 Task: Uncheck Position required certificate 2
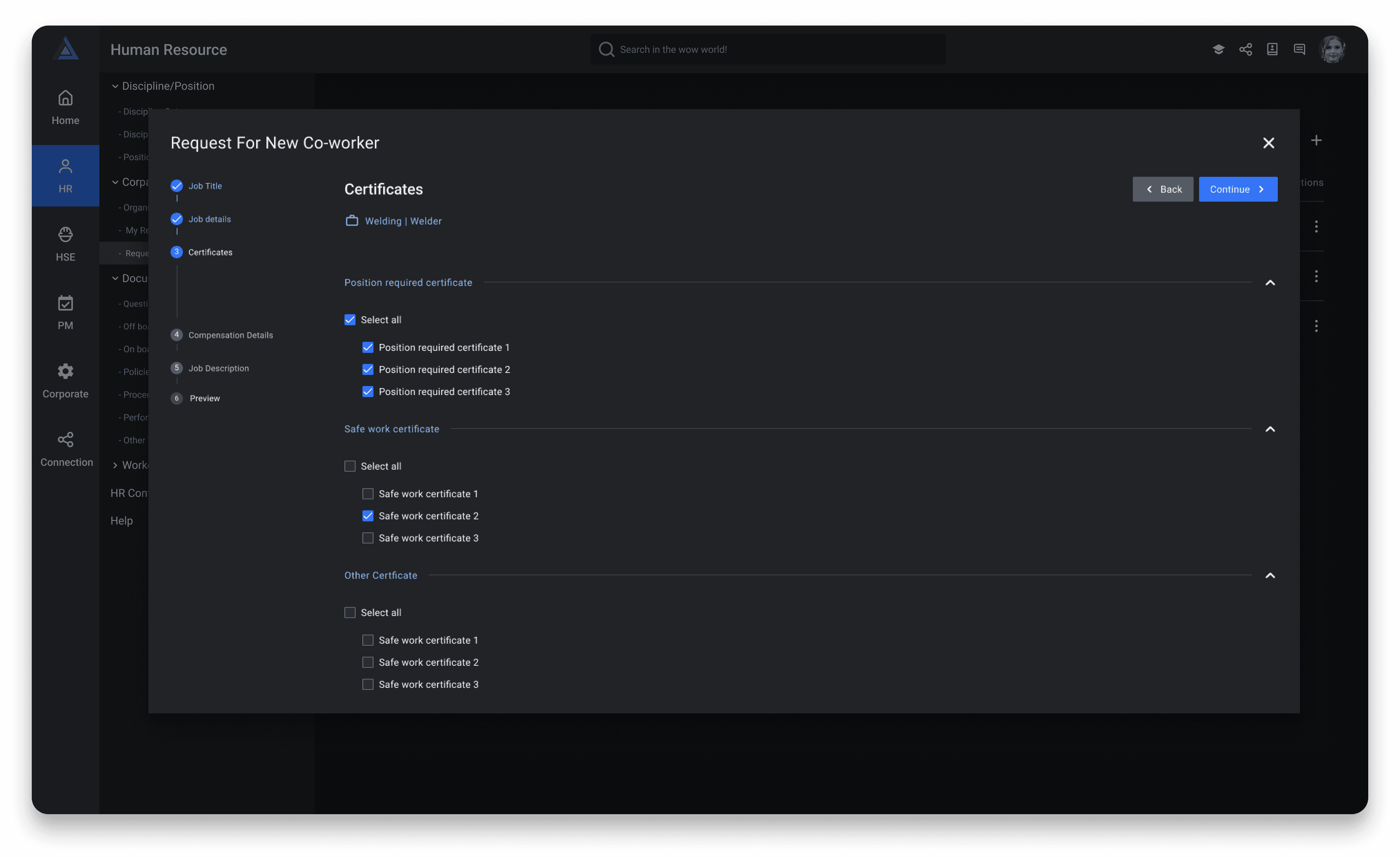point(368,369)
